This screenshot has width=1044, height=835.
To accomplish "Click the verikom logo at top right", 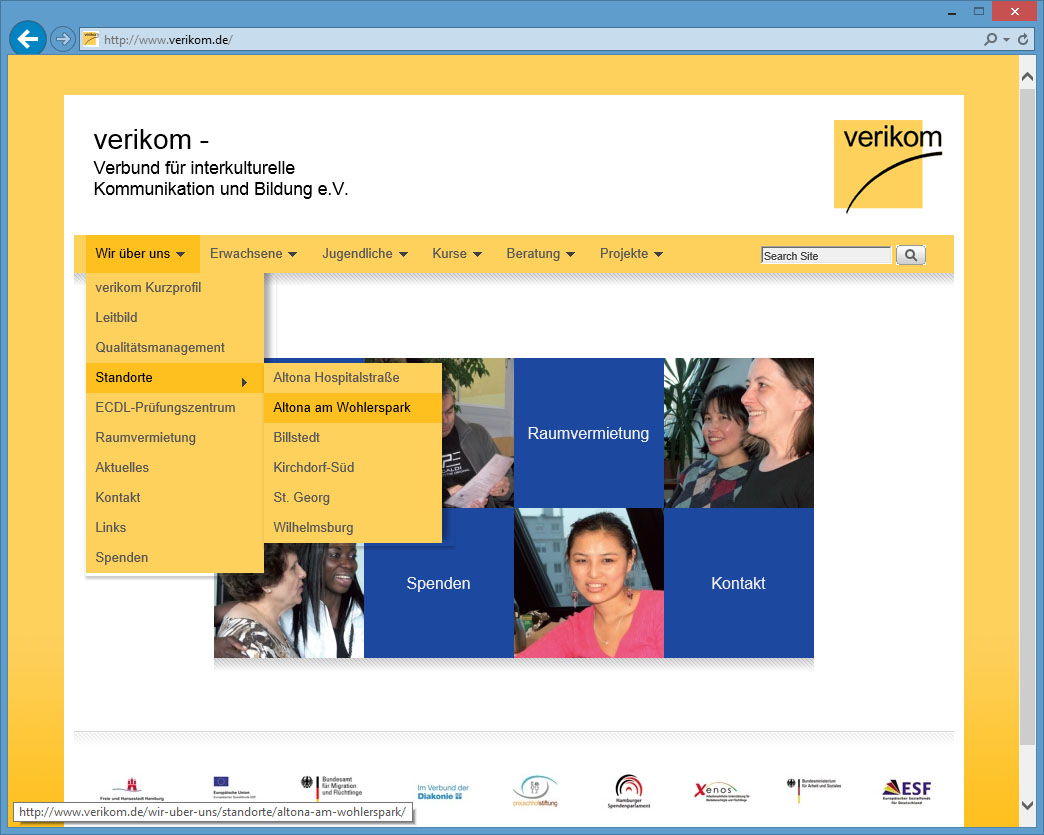I will click(888, 166).
